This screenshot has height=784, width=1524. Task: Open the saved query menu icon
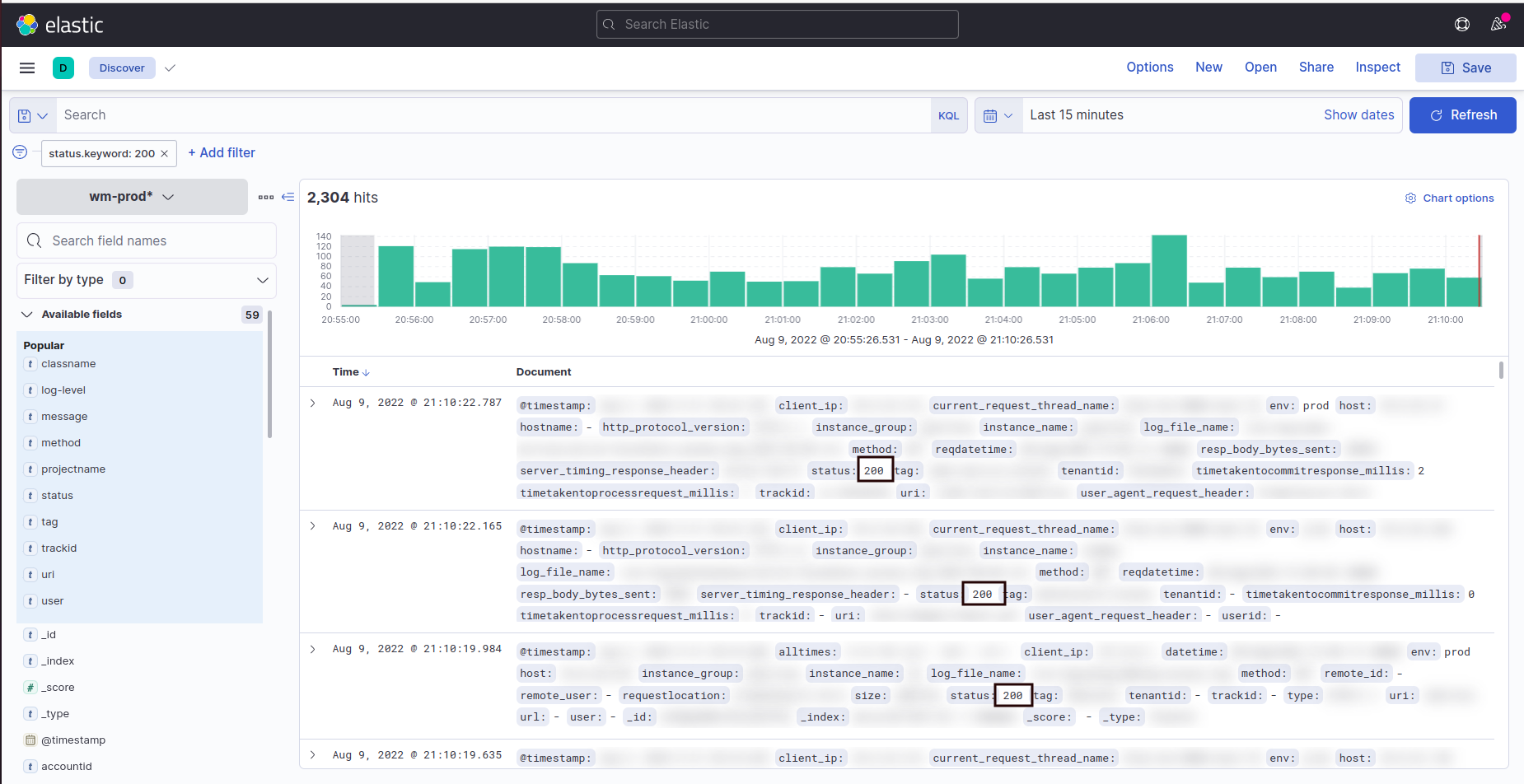point(33,116)
